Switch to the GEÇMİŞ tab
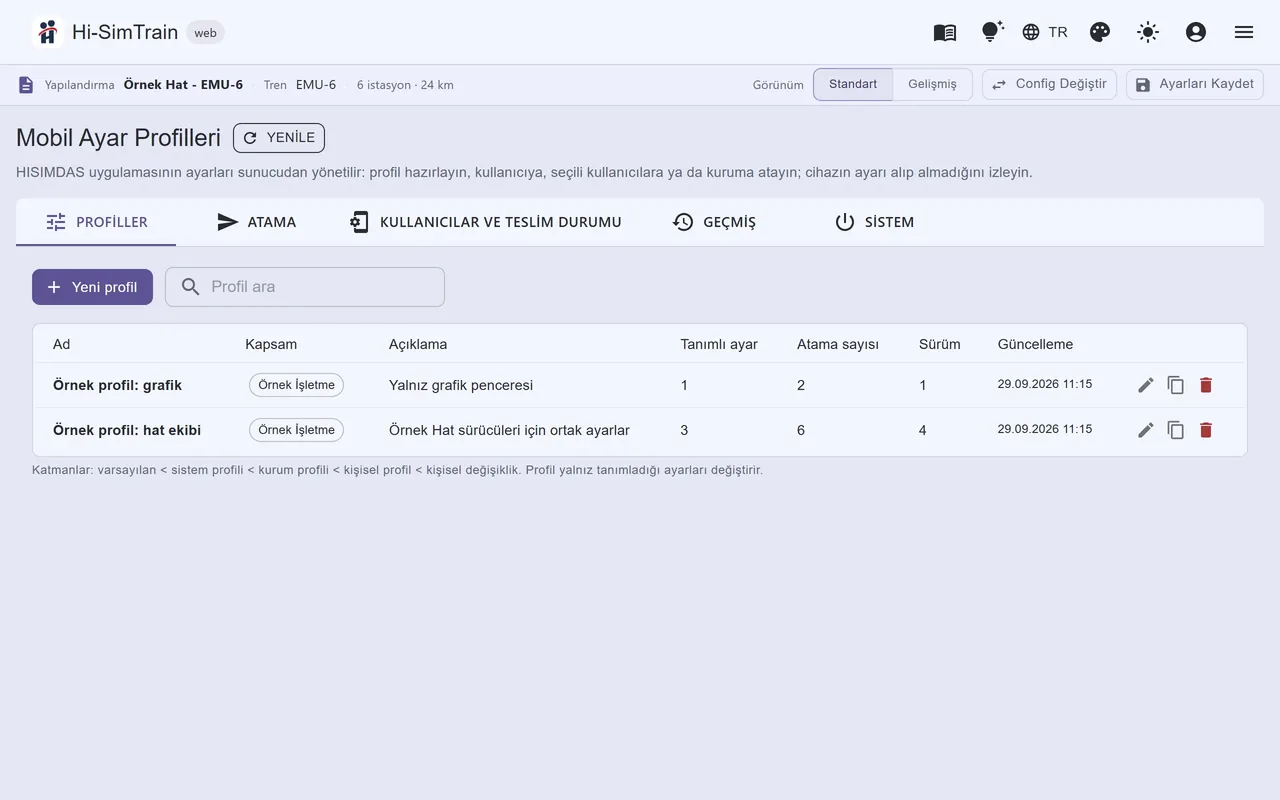The width and height of the screenshot is (1280, 800). (x=714, y=222)
